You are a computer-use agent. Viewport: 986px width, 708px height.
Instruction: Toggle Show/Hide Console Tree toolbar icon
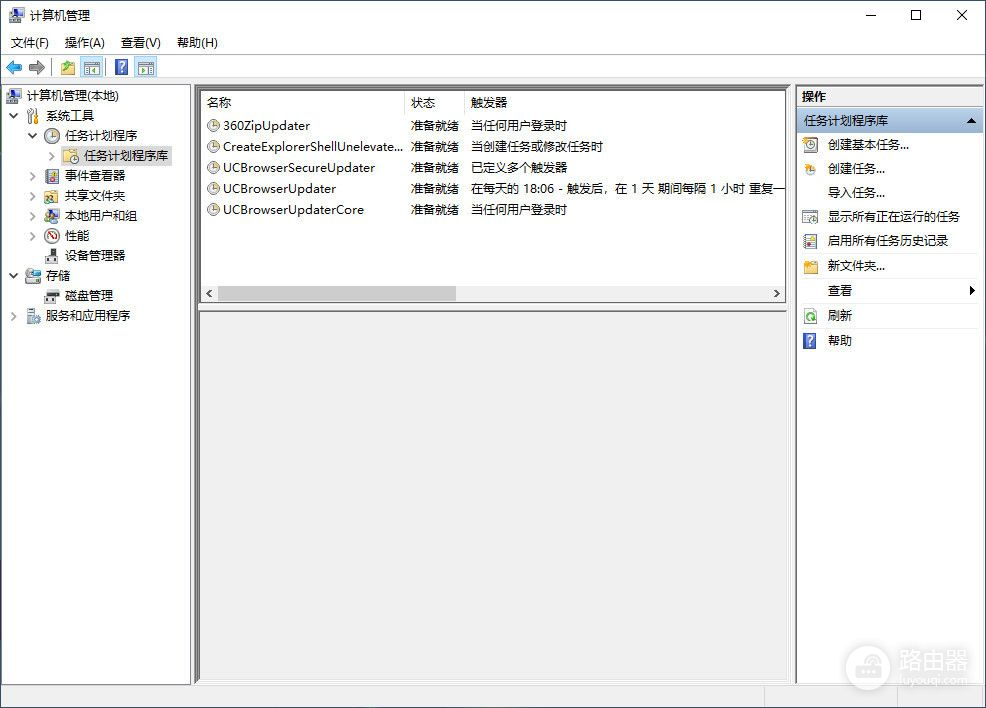92,68
